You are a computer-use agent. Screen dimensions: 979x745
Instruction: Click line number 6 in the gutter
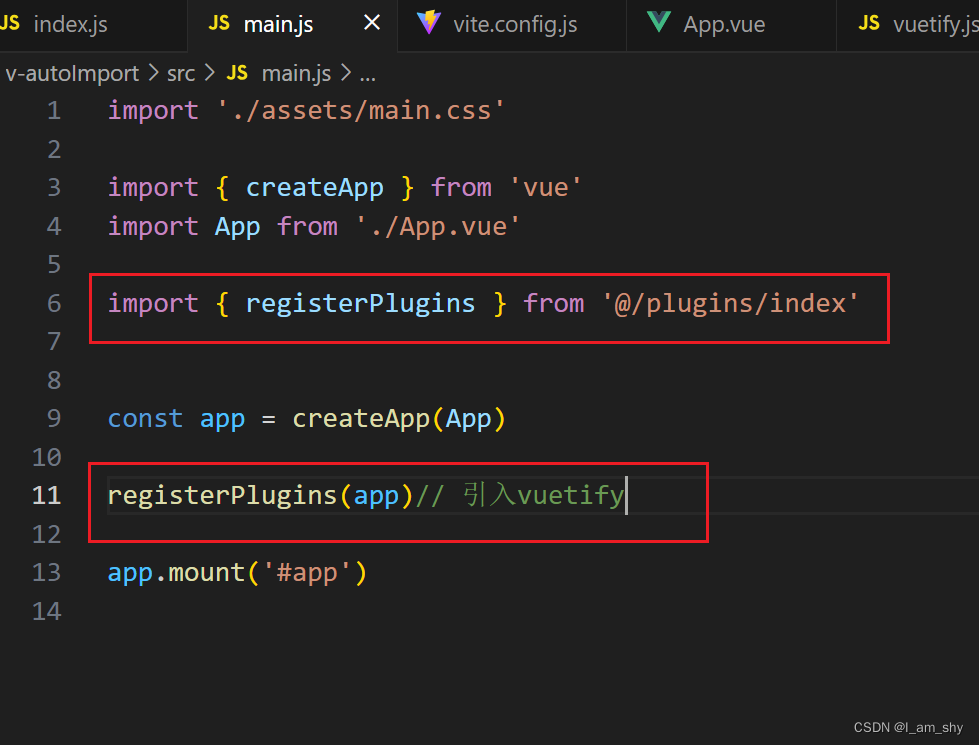click(x=54, y=303)
